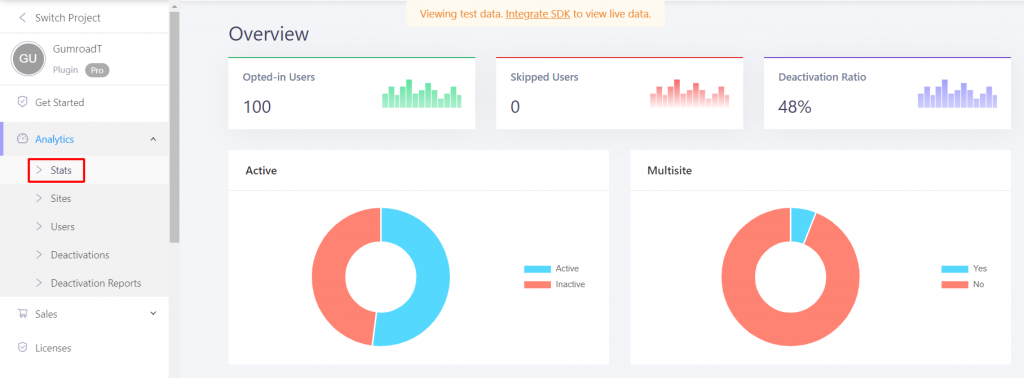Toggle the No legend red swatch
1024x378 pixels.
coord(954,285)
